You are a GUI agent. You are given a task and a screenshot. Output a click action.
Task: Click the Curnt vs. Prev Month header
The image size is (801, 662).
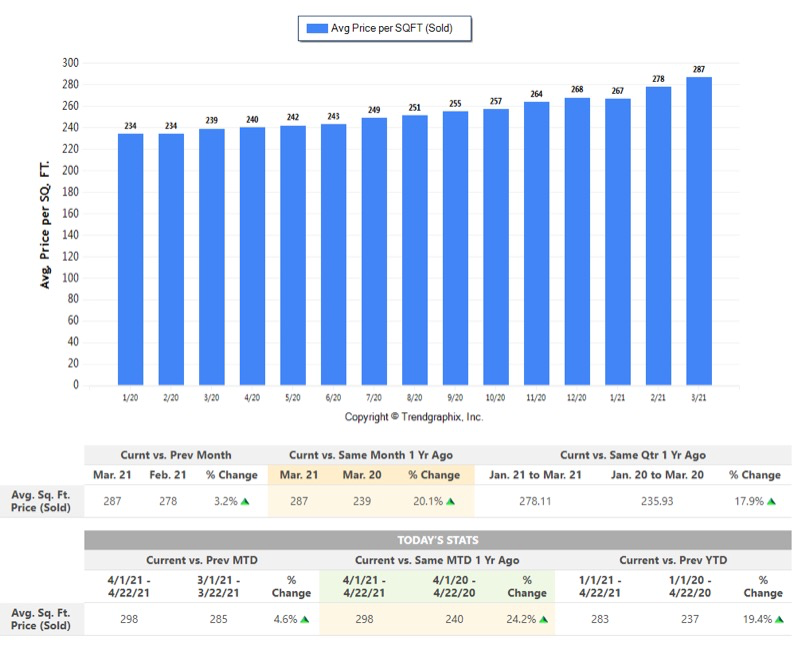click(177, 455)
